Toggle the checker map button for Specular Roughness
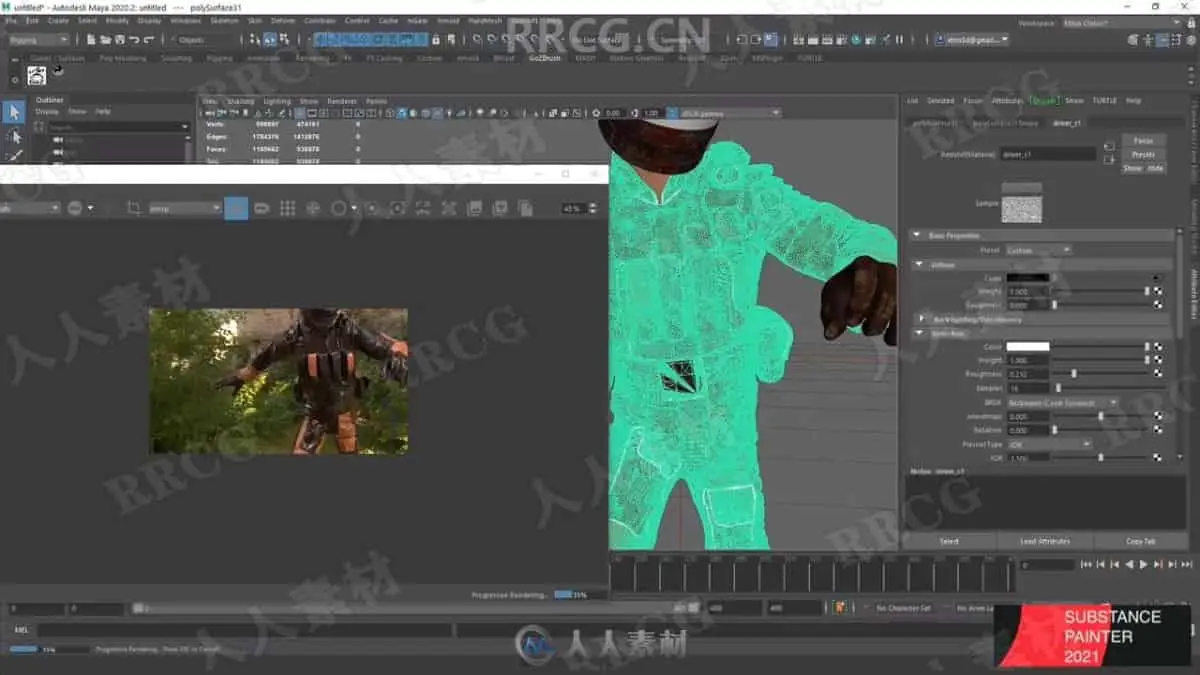1200x675 pixels. (x=1158, y=373)
